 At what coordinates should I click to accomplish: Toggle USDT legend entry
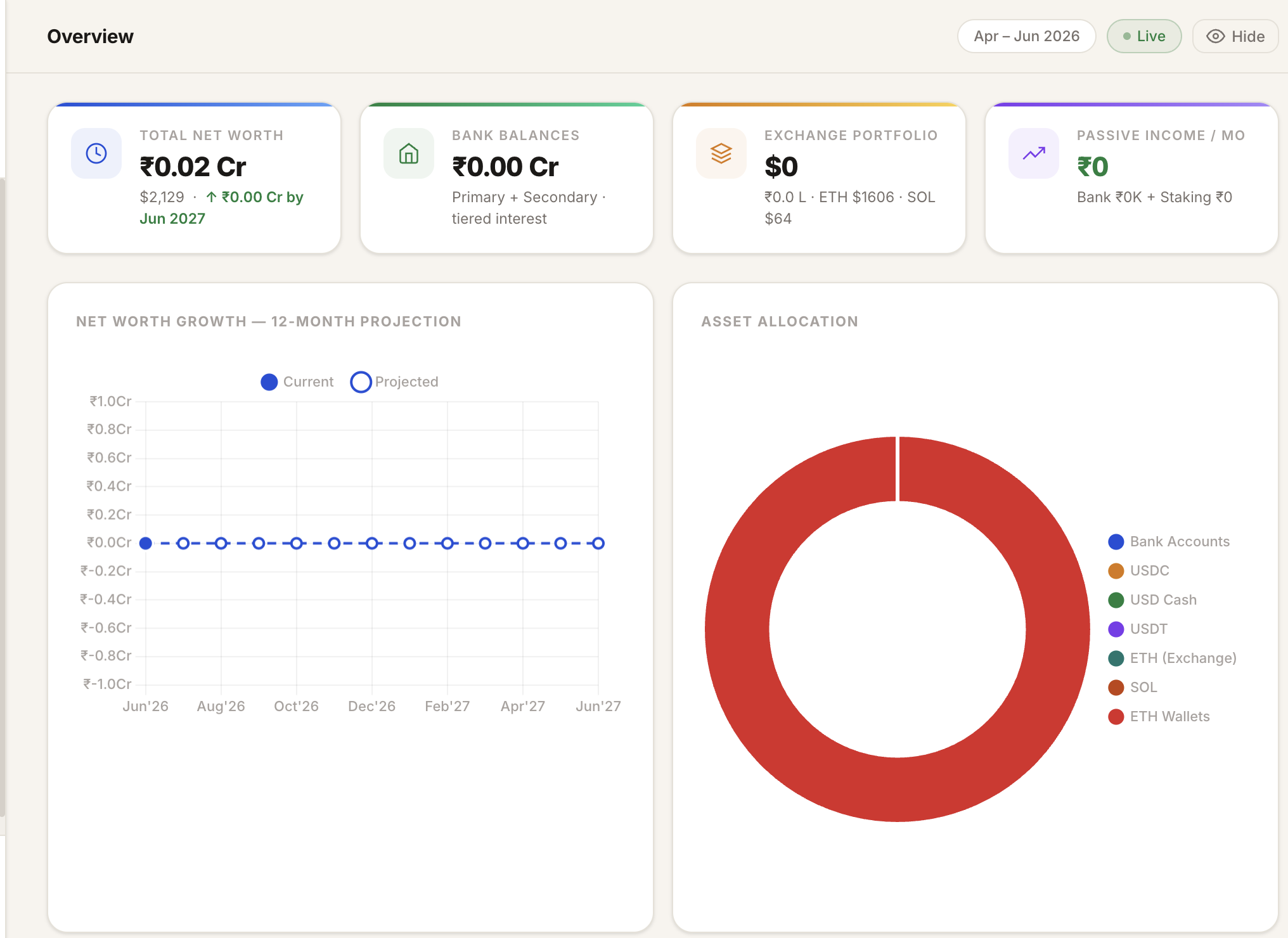click(x=1138, y=629)
